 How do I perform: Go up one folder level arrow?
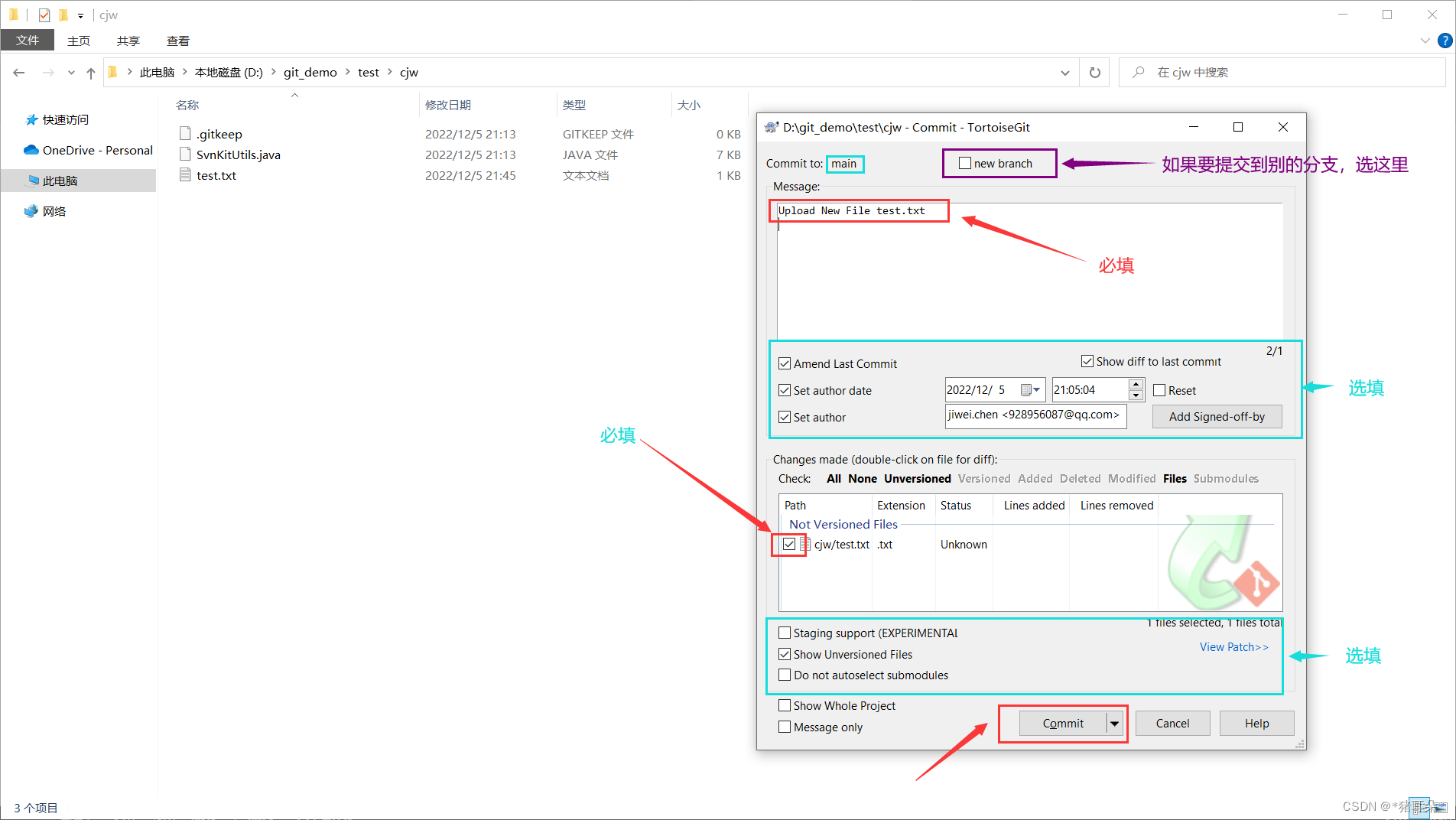(91, 73)
